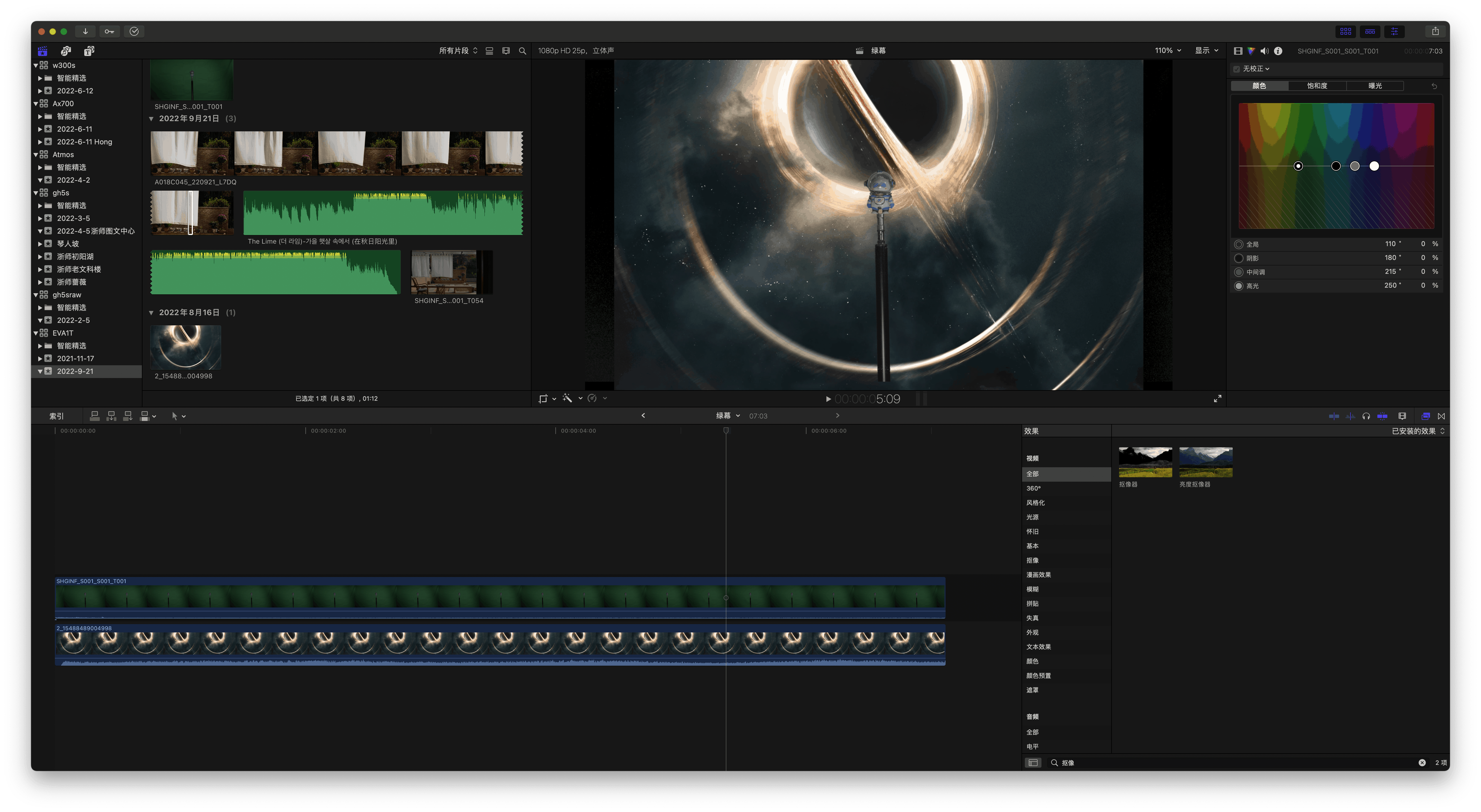Switch to the 饱和度 saturation tab

click(x=1317, y=86)
